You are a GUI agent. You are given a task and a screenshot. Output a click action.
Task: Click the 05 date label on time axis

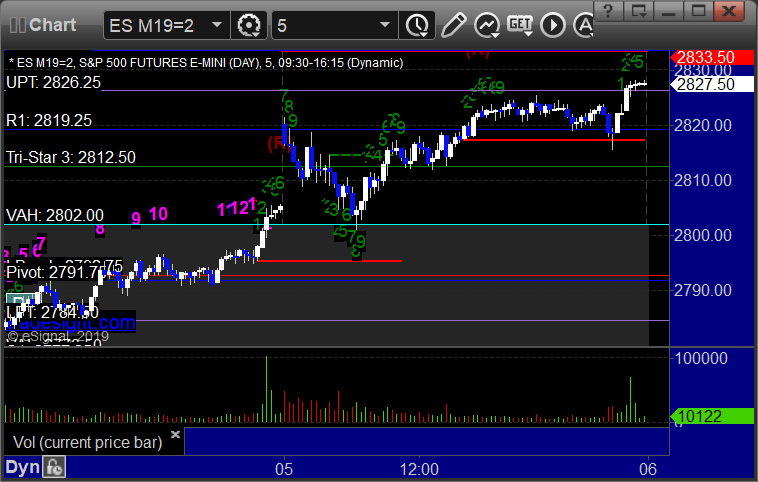[284, 469]
